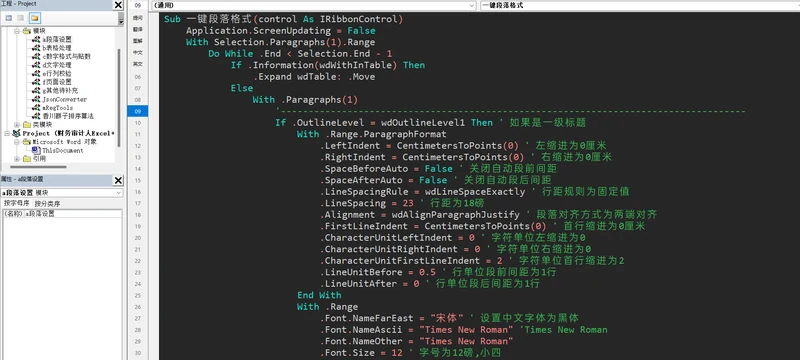Image resolution: width=800 pixels, height=360 pixels.
Task: Click the 搜词 sidebar button
Action: (138, 18)
